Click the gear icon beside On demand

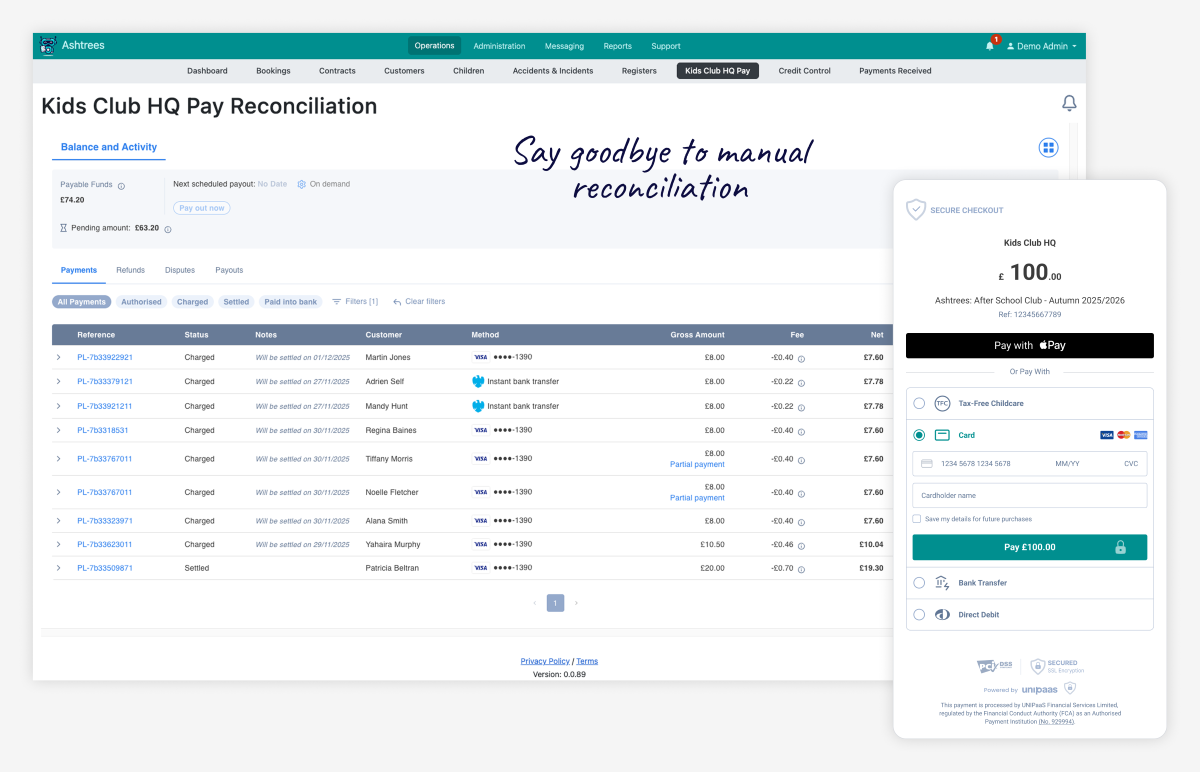[301, 184]
